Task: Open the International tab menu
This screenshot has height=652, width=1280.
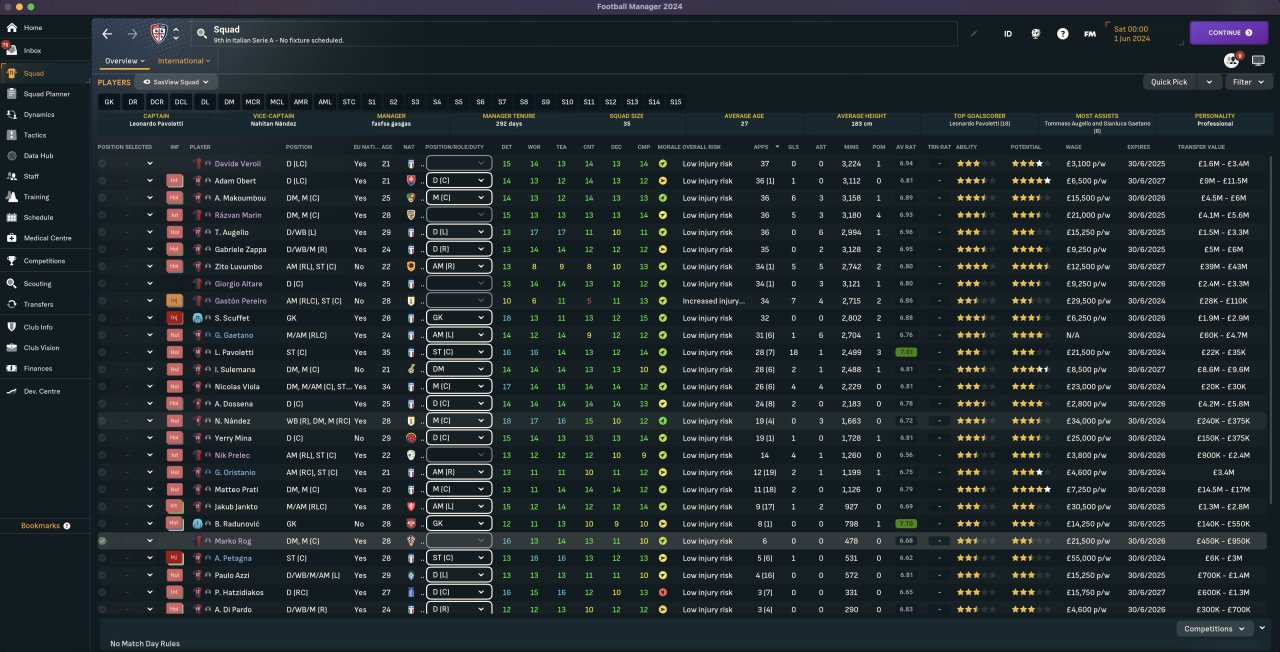Action: (184, 61)
